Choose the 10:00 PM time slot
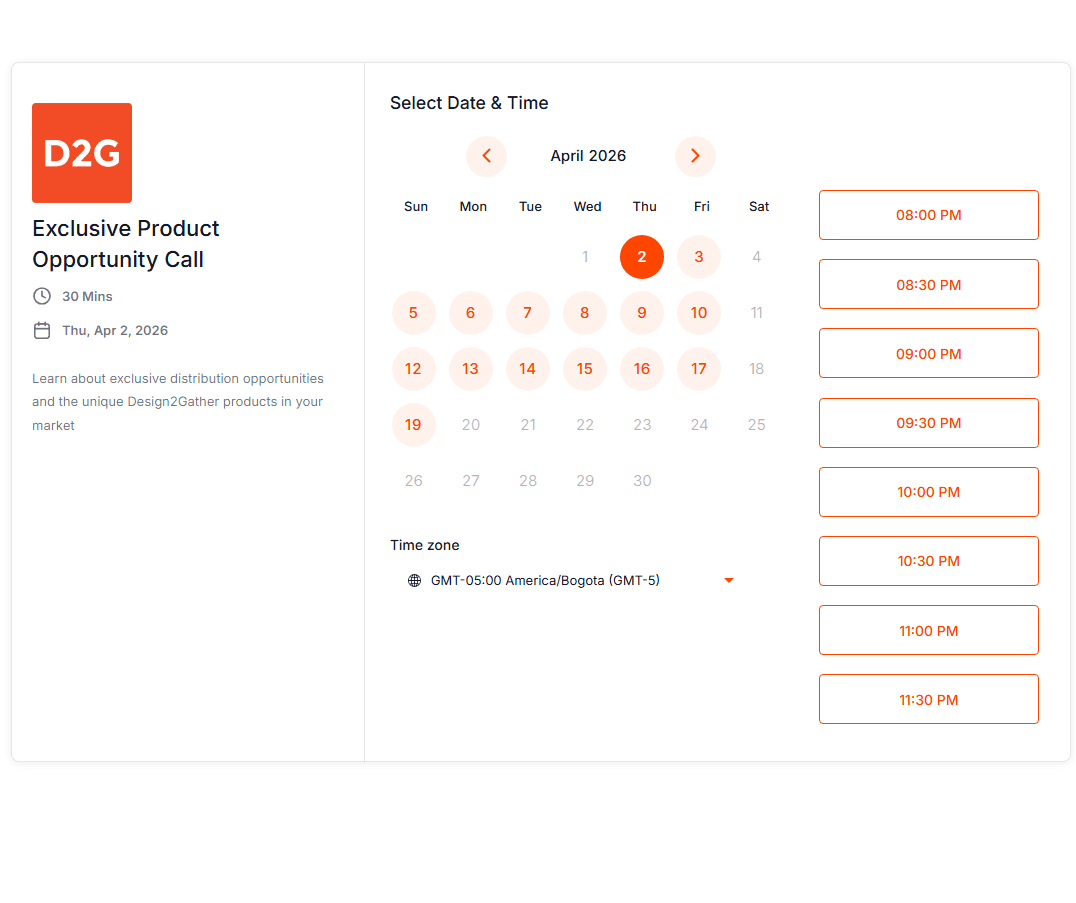This screenshot has height=903, width=1076. [928, 493]
